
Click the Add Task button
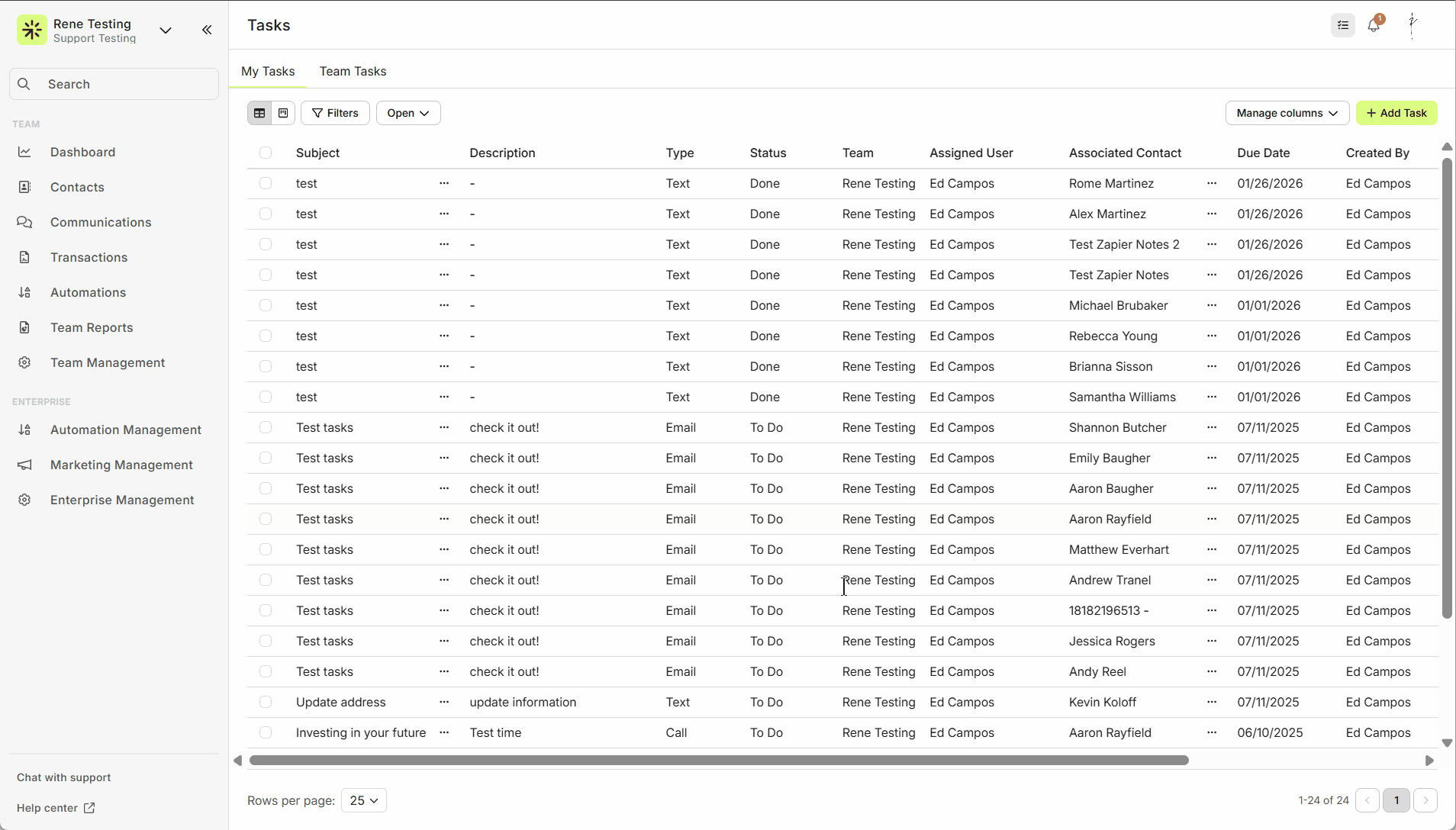click(x=1396, y=113)
